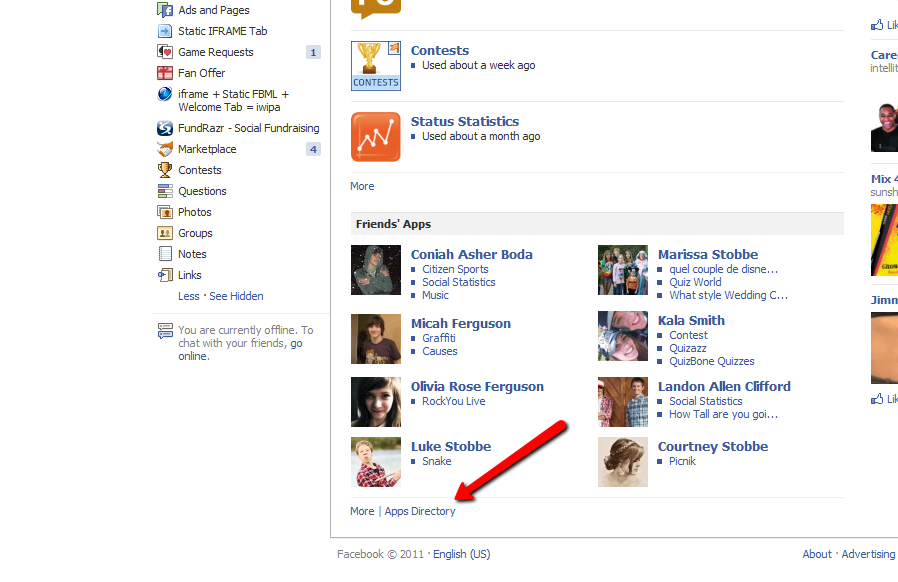This screenshot has height=582, width=898.
Task: Click the Links icon in sidebar
Action: [165, 275]
